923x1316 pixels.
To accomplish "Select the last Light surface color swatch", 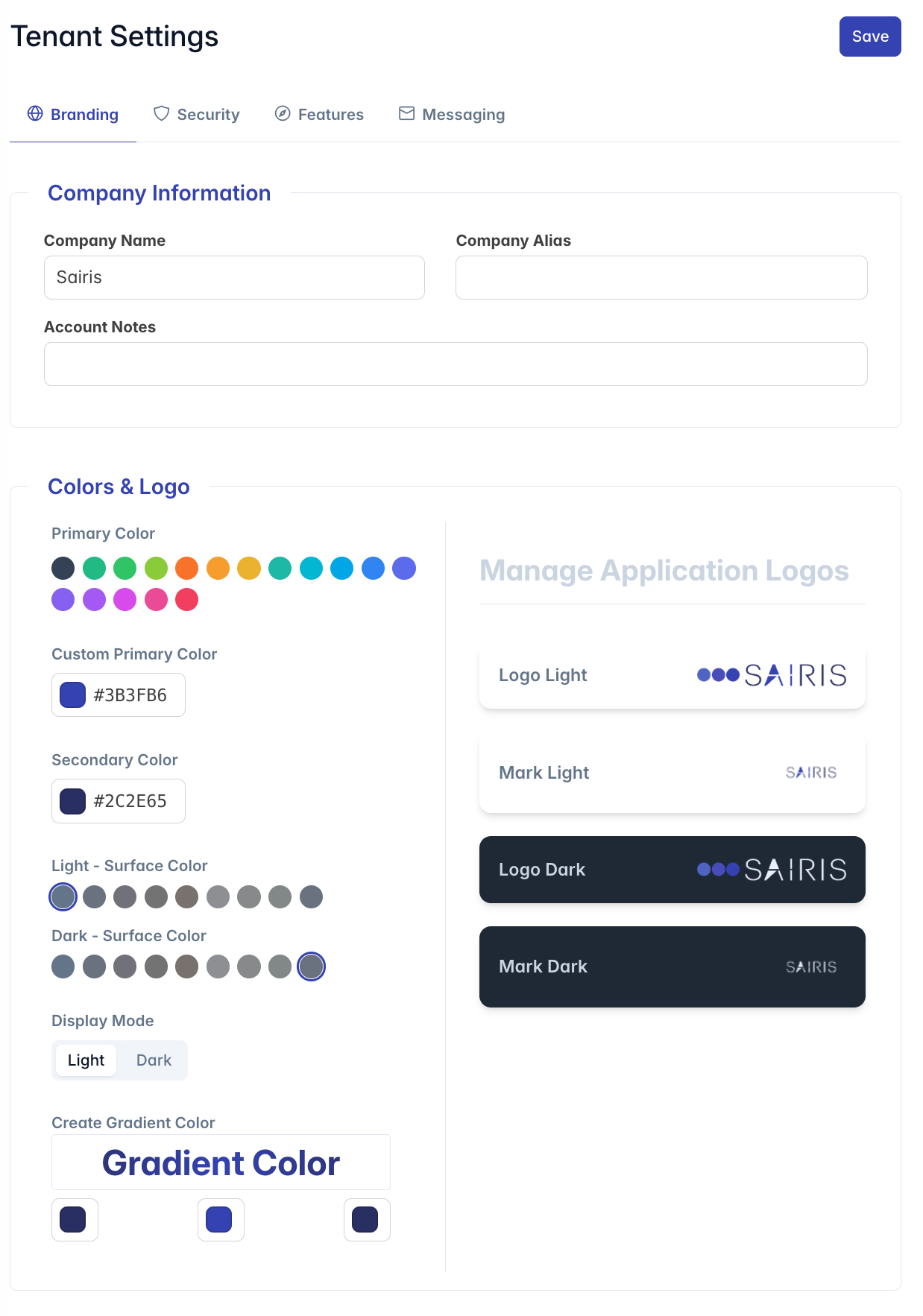I will pyautogui.click(x=311, y=896).
